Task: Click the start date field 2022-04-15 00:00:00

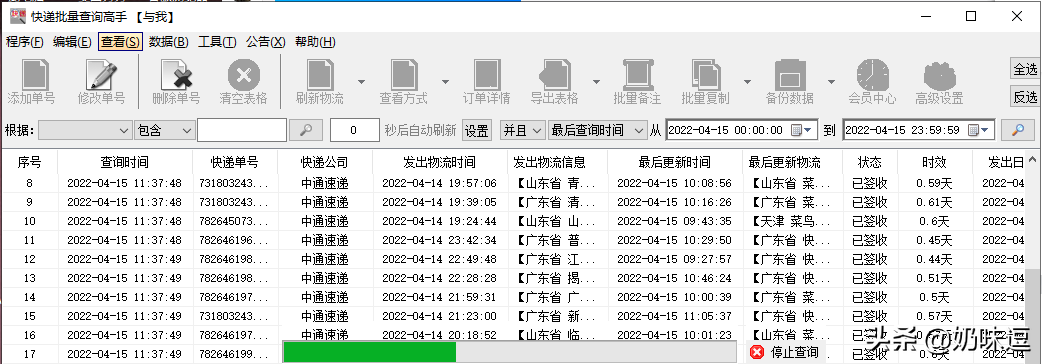Action: point(742,130)
